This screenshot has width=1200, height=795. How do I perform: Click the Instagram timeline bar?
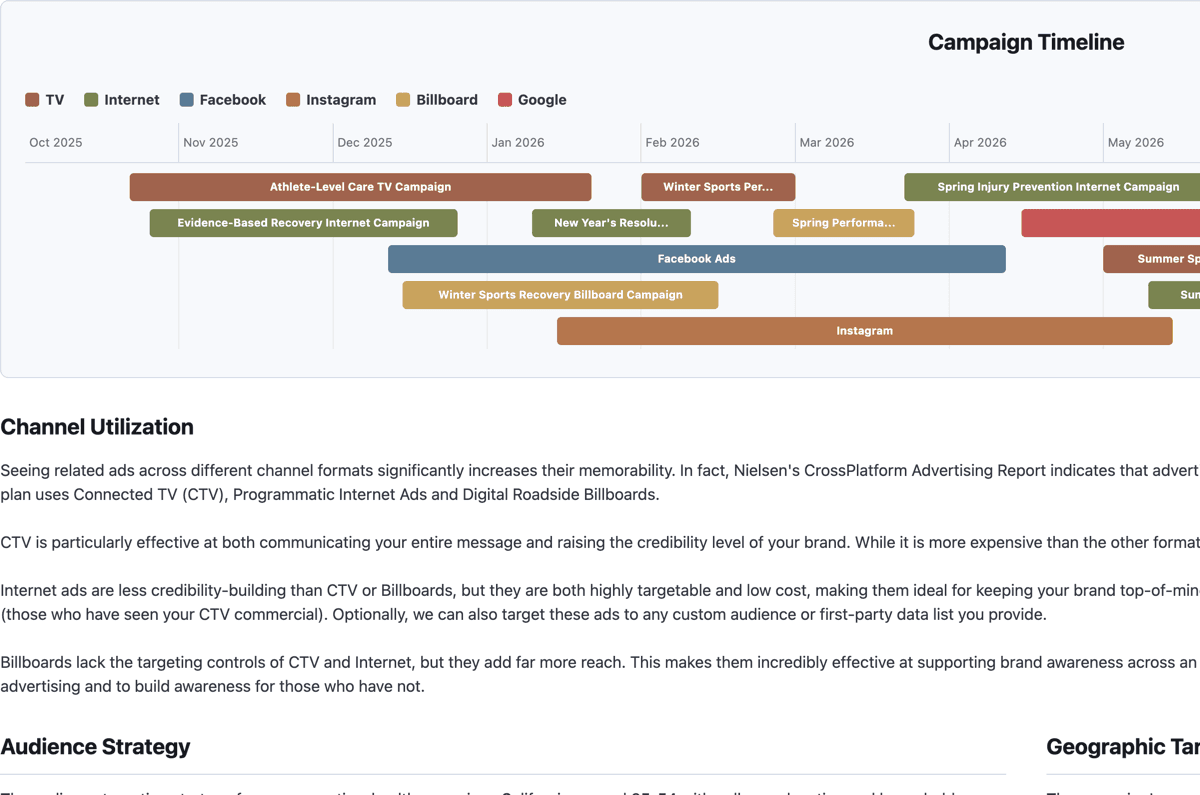coord(864,331)
